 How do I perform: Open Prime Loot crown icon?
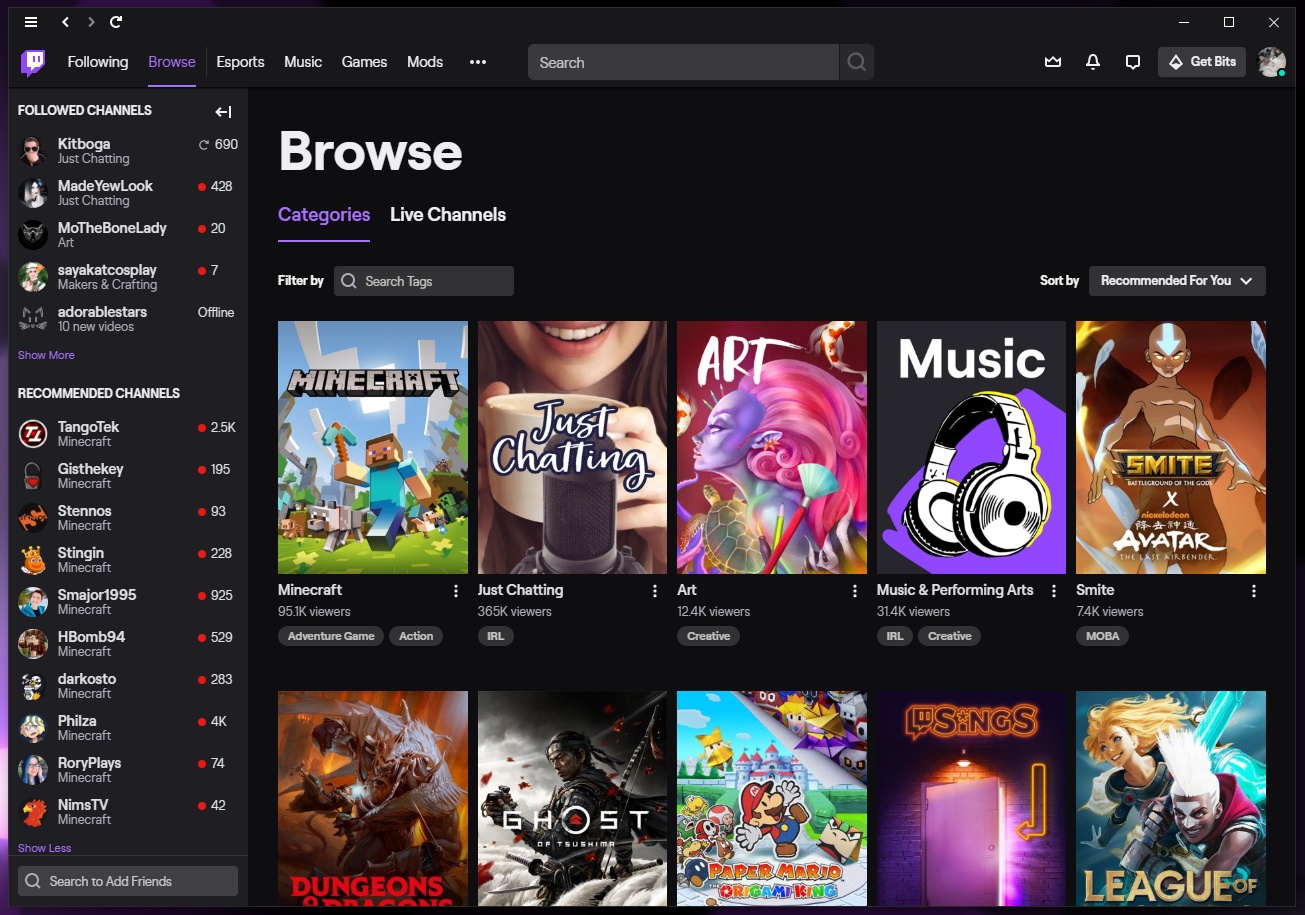click(x=1052, y=62)
